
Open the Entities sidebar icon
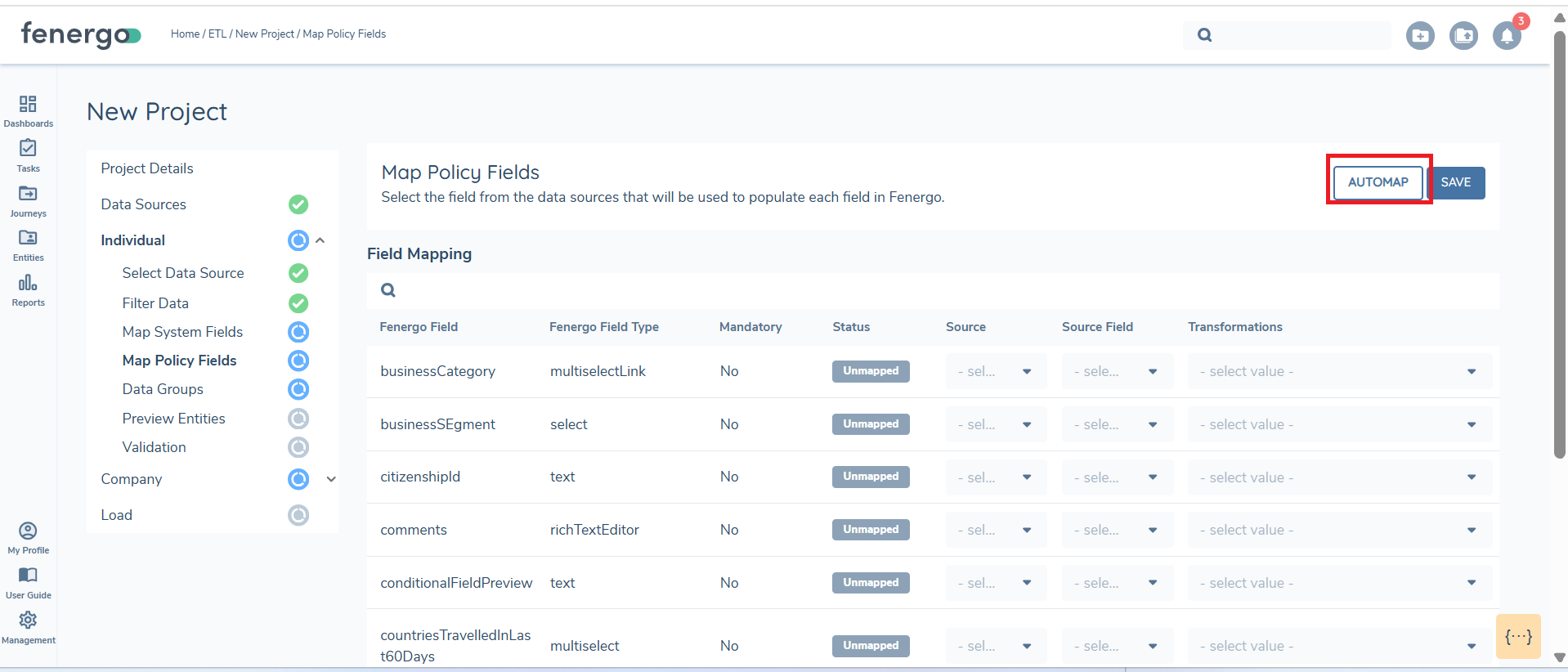click(x=28, y=239)
